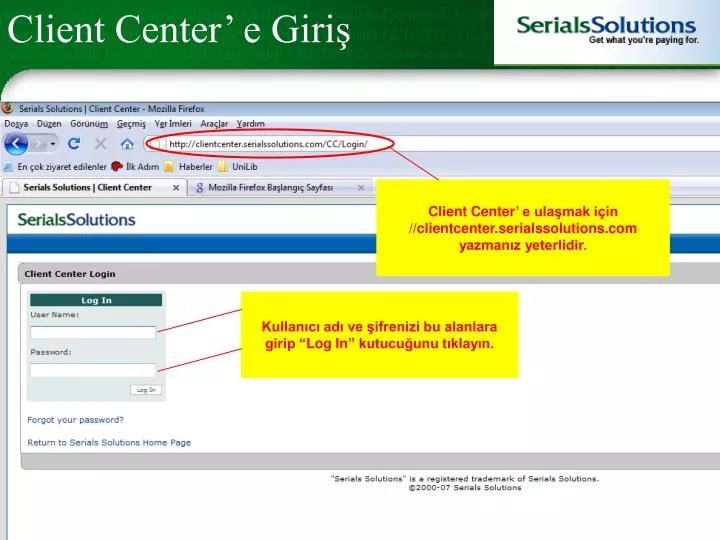
Task: Open the Yardım menu
Action: 251,124
